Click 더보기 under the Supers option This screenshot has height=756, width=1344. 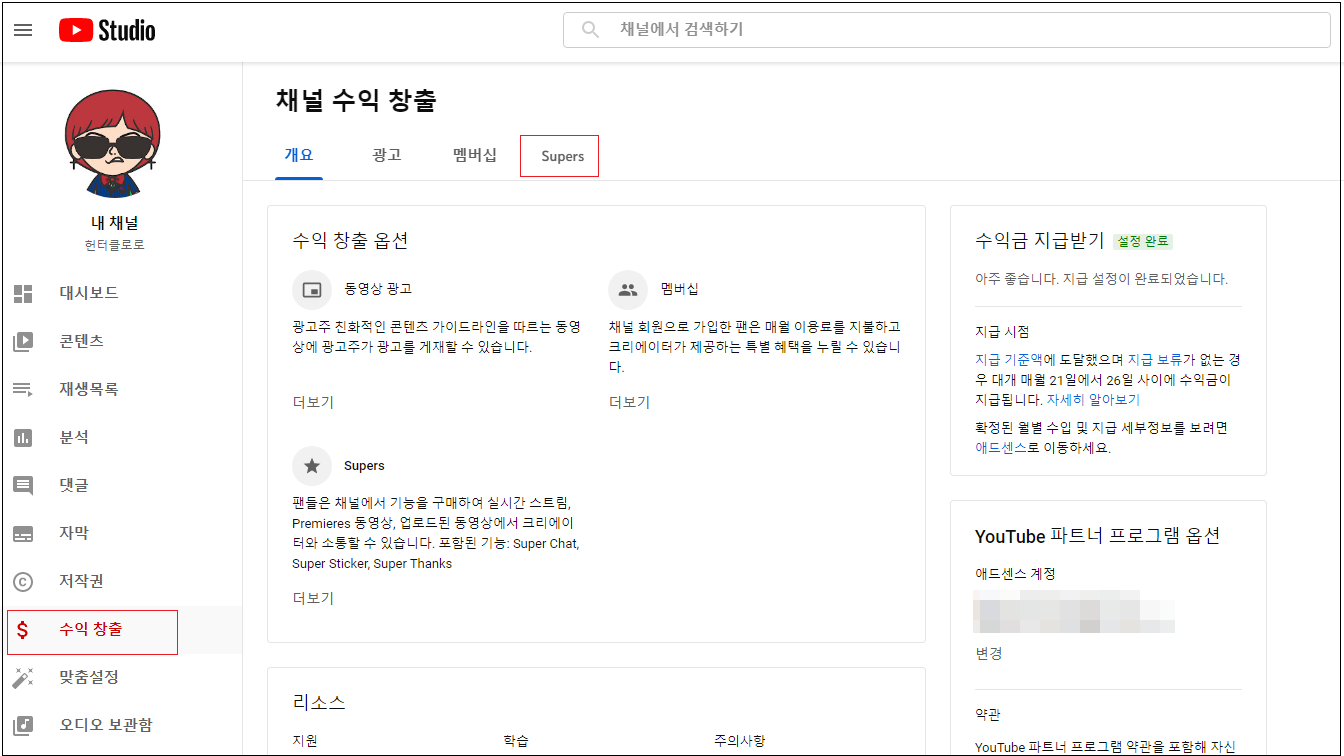(313, 598)
